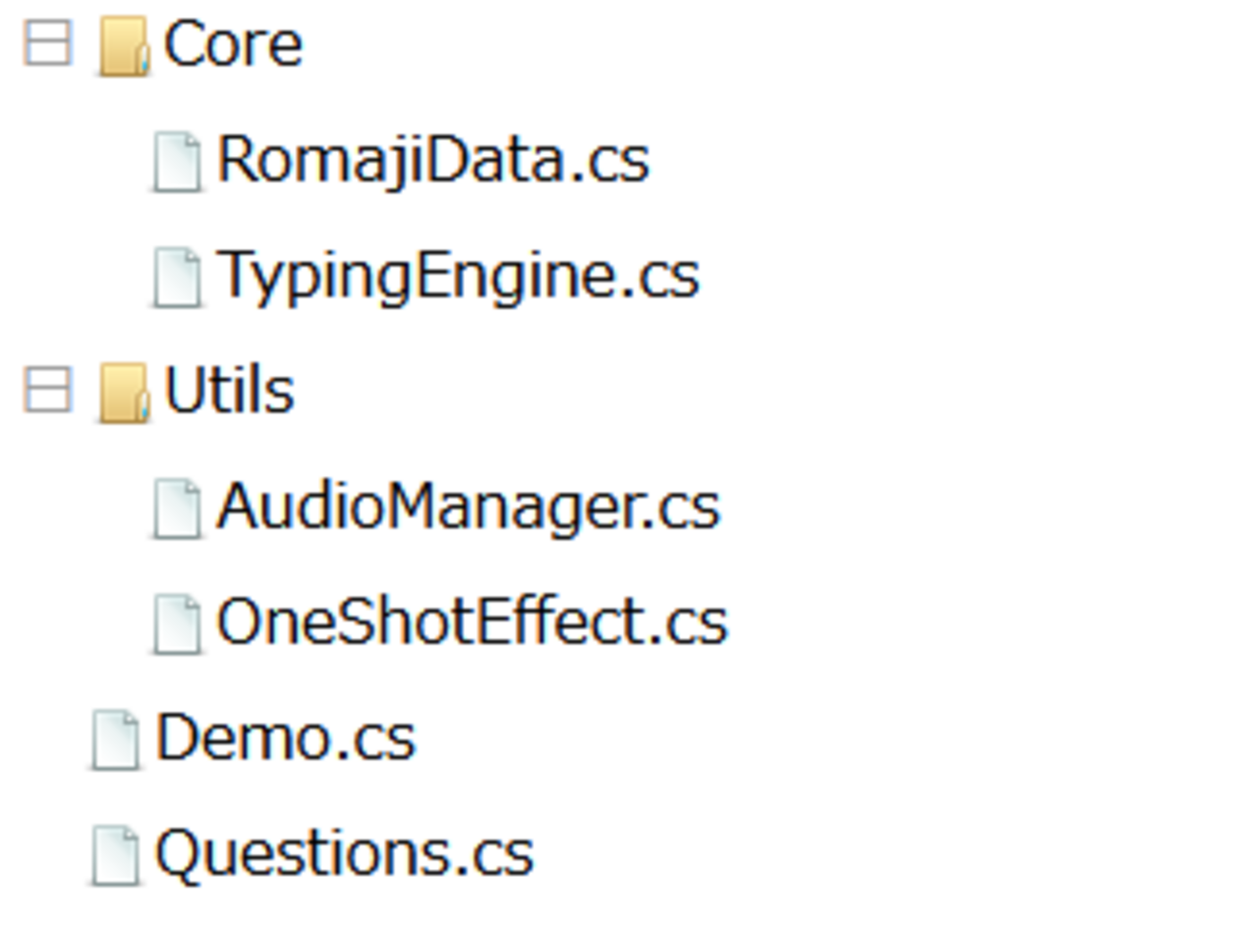The height and width of the screenshot is (952, 1238).
Task: Click the AudioManager.cs file icon
Action: pos(177,509)
